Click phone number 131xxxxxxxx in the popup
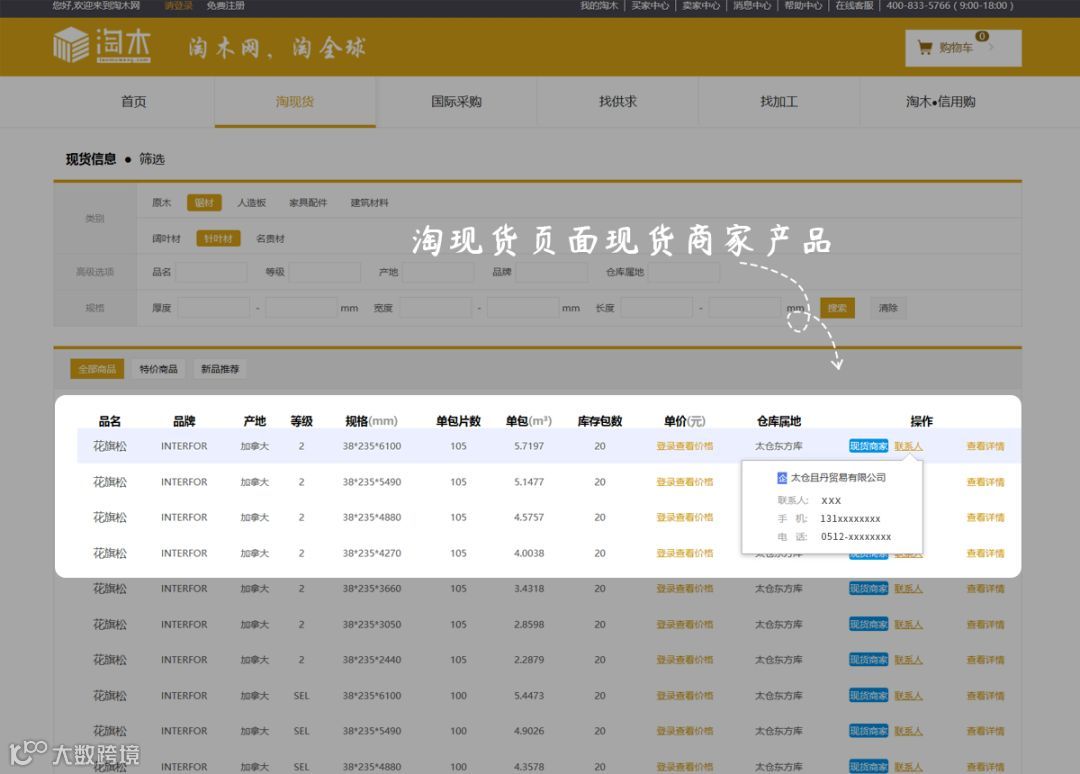1080x774 pixels. (x=850, y=519)
